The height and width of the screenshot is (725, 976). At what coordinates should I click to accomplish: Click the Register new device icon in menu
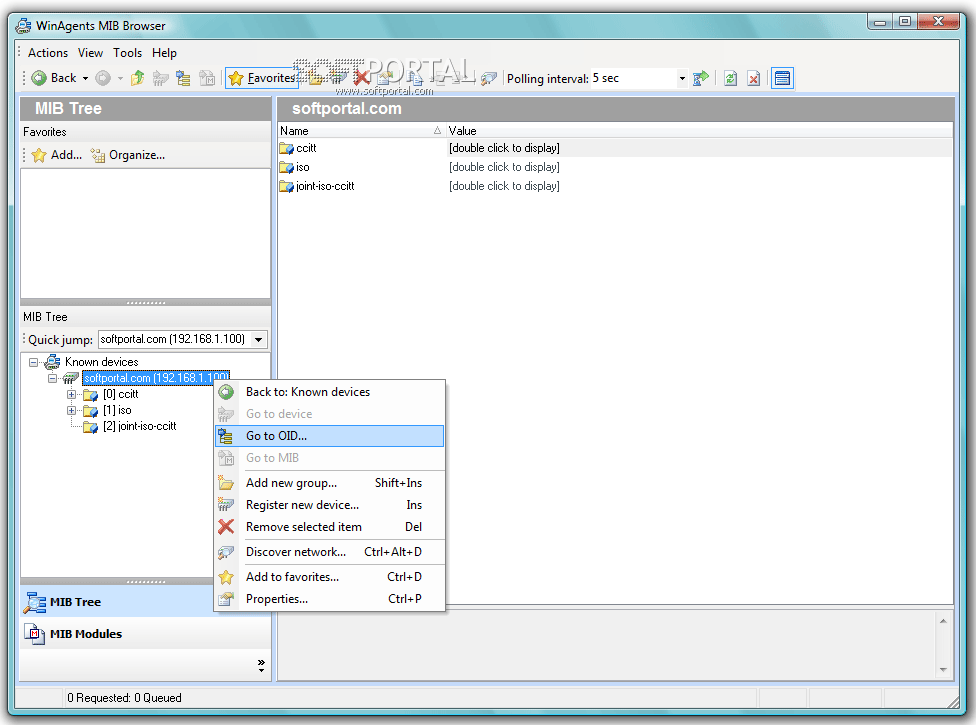coord(226,505)
